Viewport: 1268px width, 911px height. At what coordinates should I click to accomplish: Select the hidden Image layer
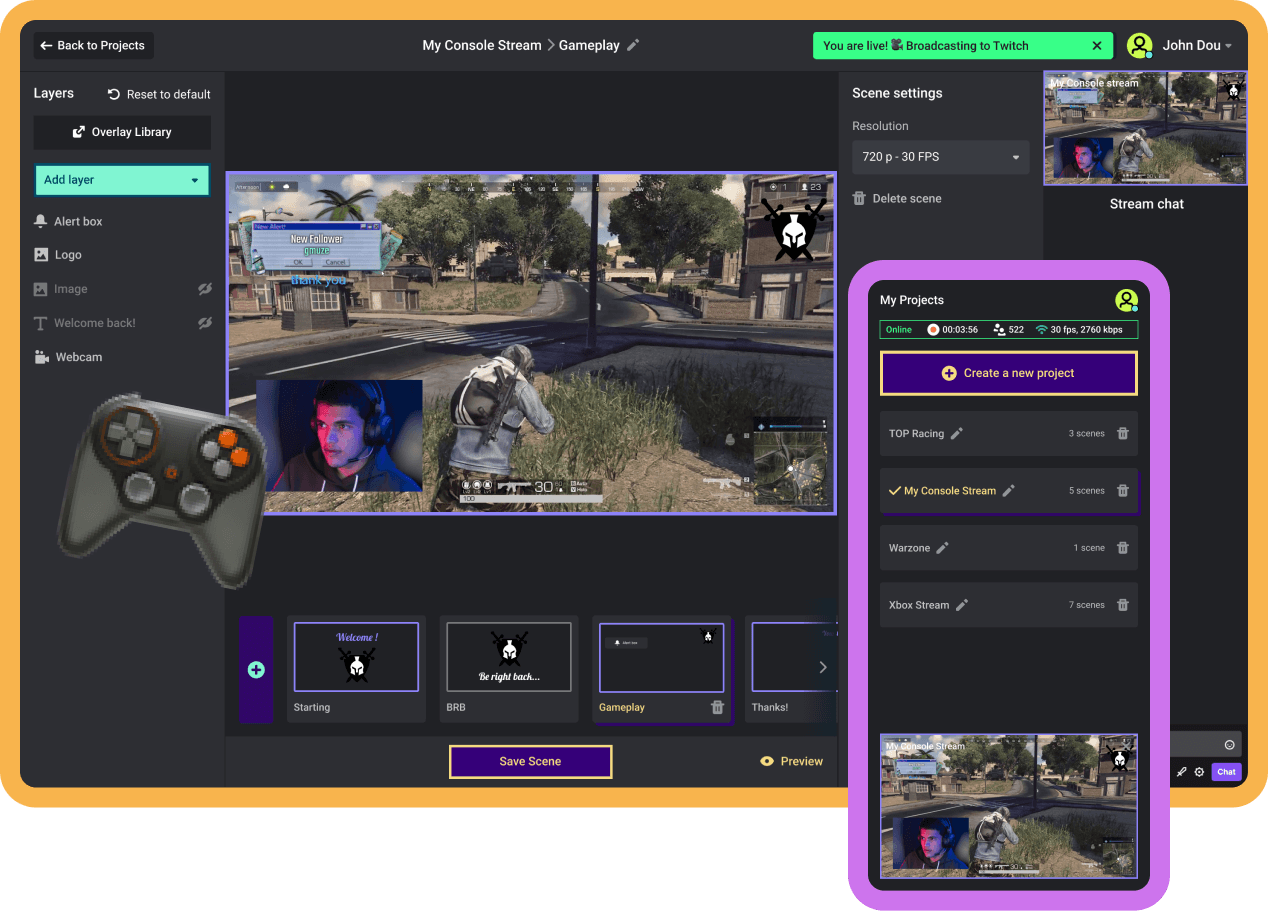tap(61, 289)
